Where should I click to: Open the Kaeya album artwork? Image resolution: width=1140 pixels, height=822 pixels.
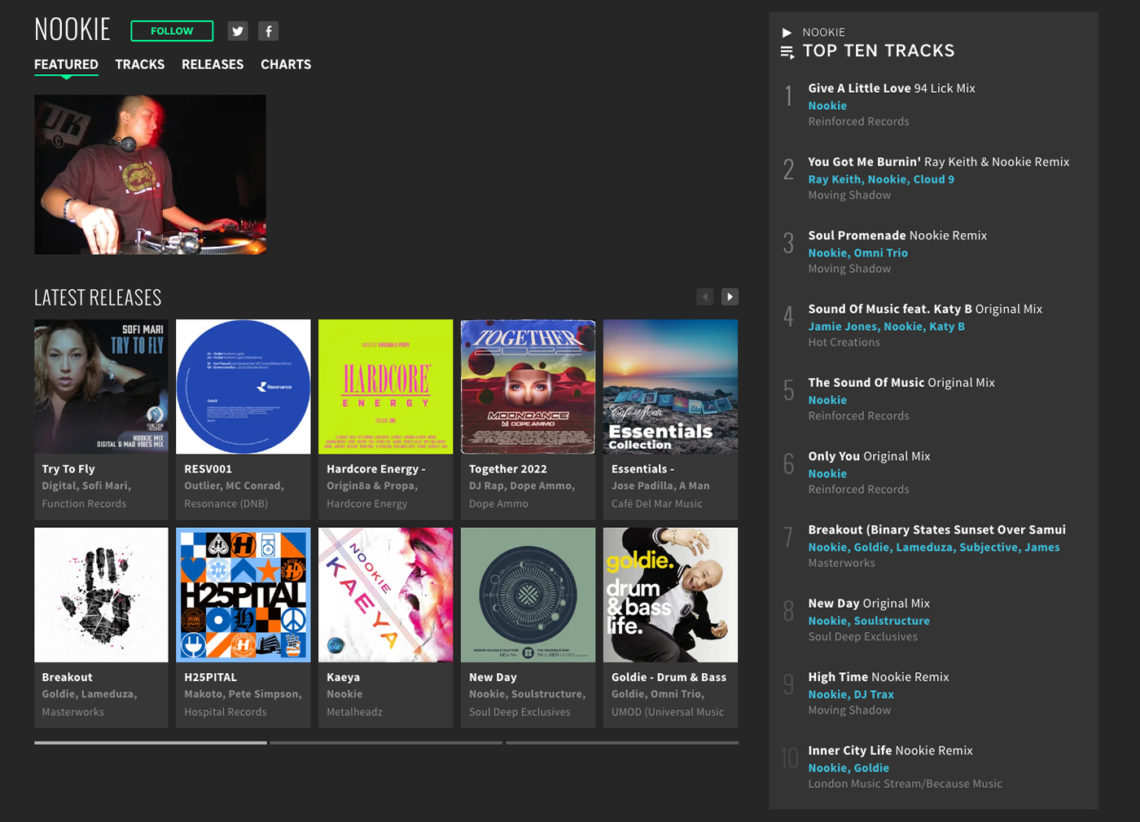click(x=385, y=594)
